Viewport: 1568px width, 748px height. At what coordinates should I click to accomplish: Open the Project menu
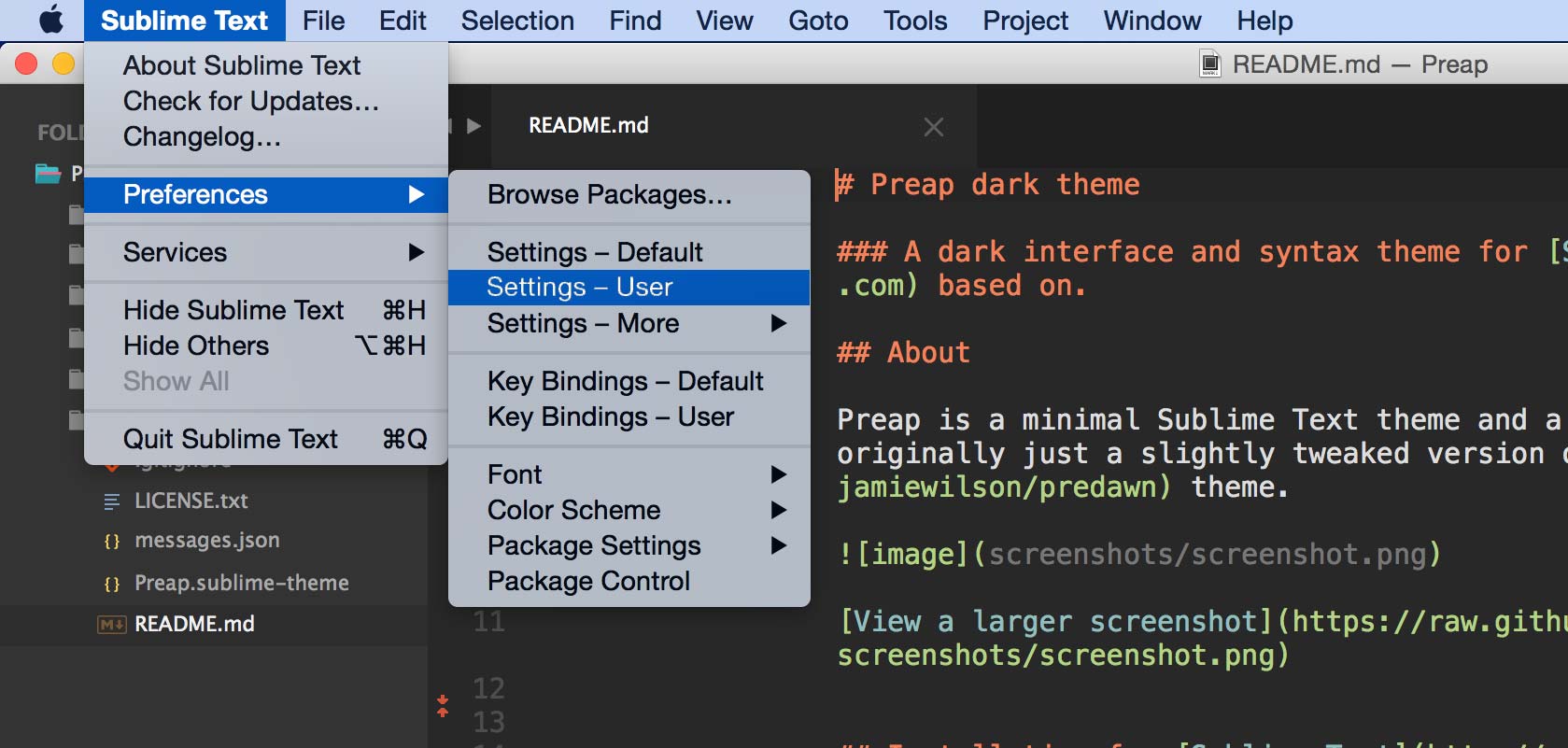(1024, 21)
